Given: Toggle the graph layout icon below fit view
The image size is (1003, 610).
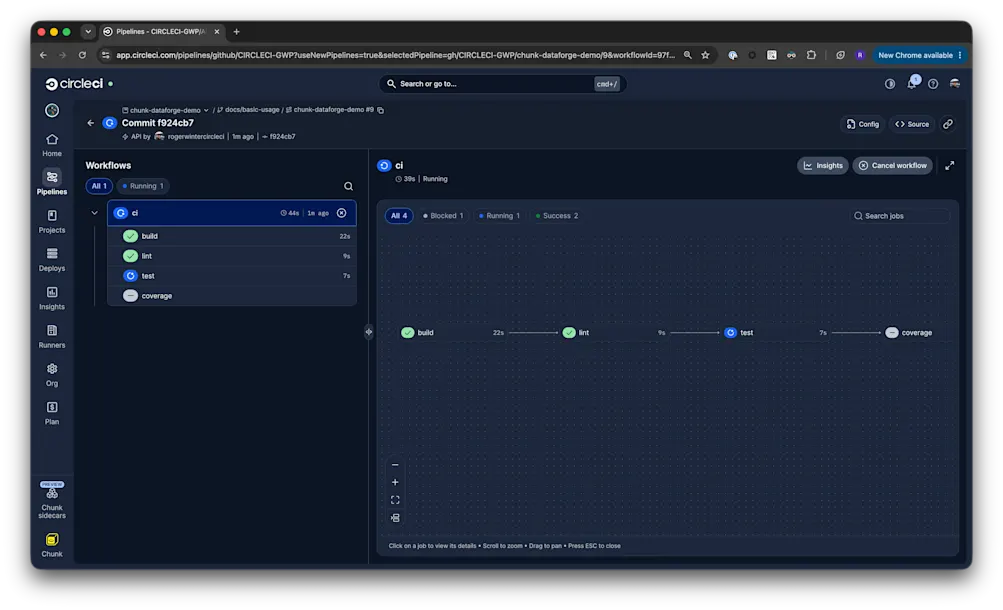Looking at the screenshot, I should [395, 518].
